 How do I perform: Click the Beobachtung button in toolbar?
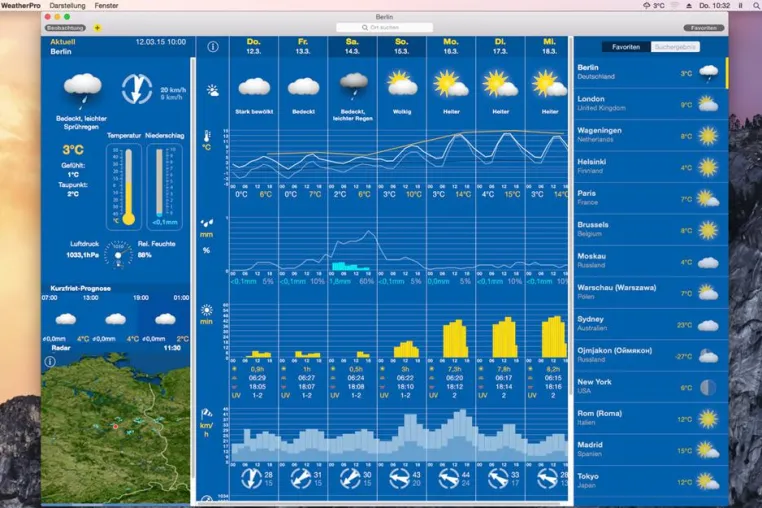(65, 28)
